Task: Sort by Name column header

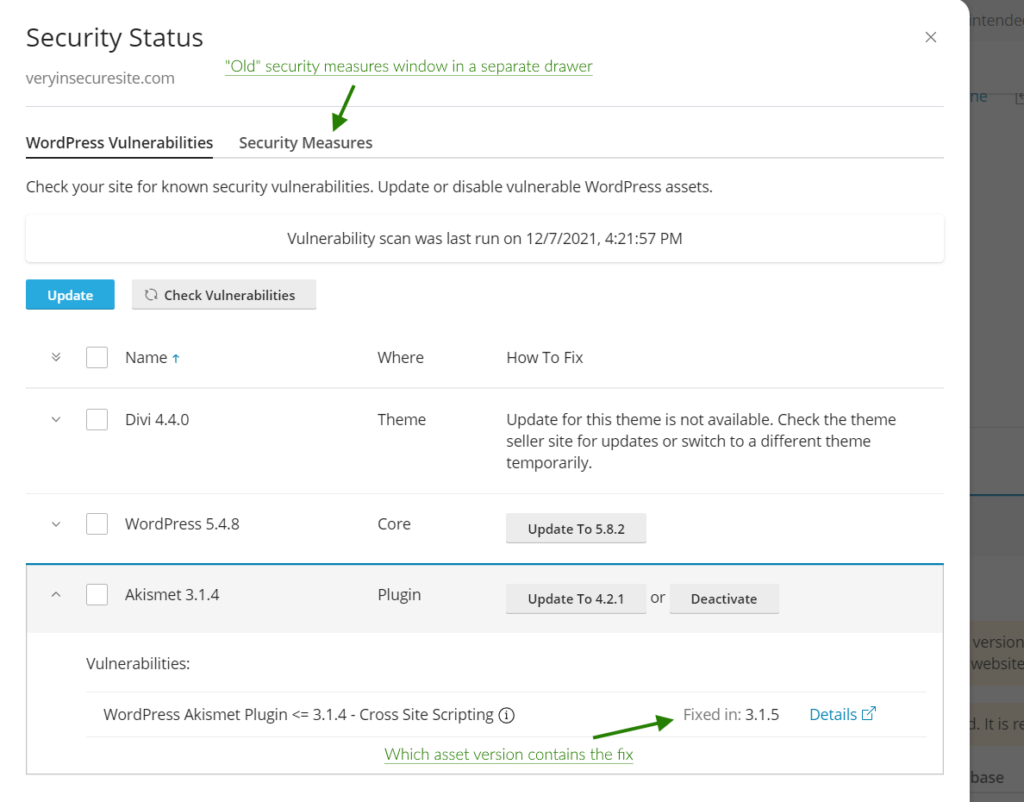Action: [146, 357]
